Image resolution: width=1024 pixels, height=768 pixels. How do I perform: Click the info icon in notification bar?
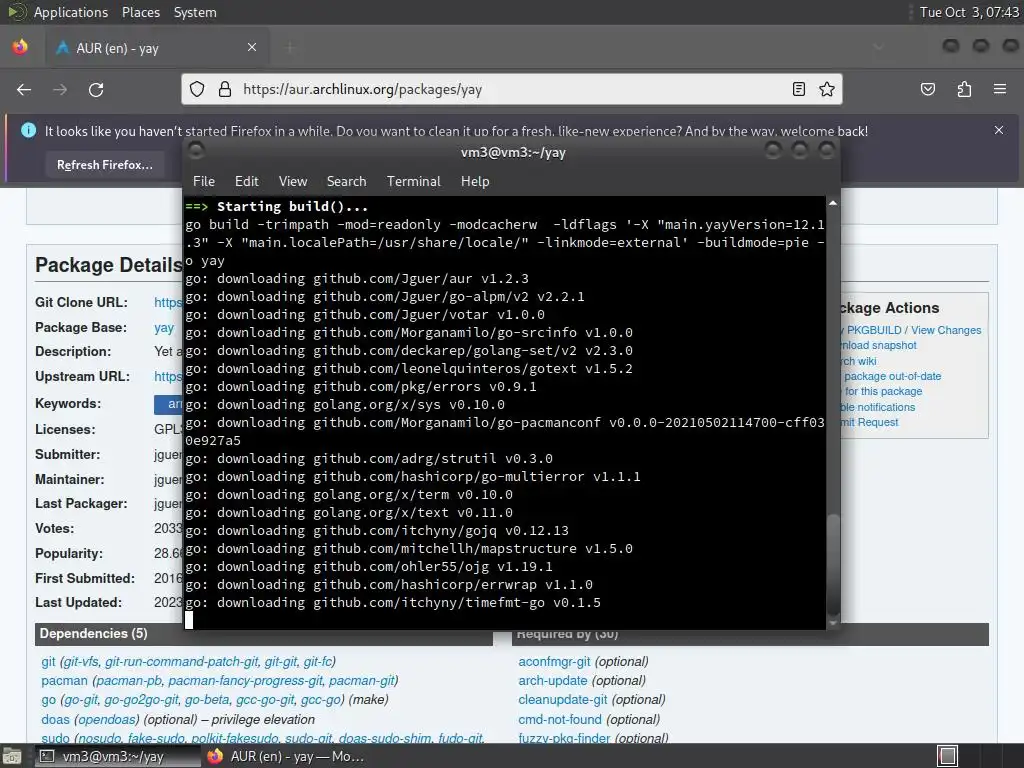[x=29, y=130]
